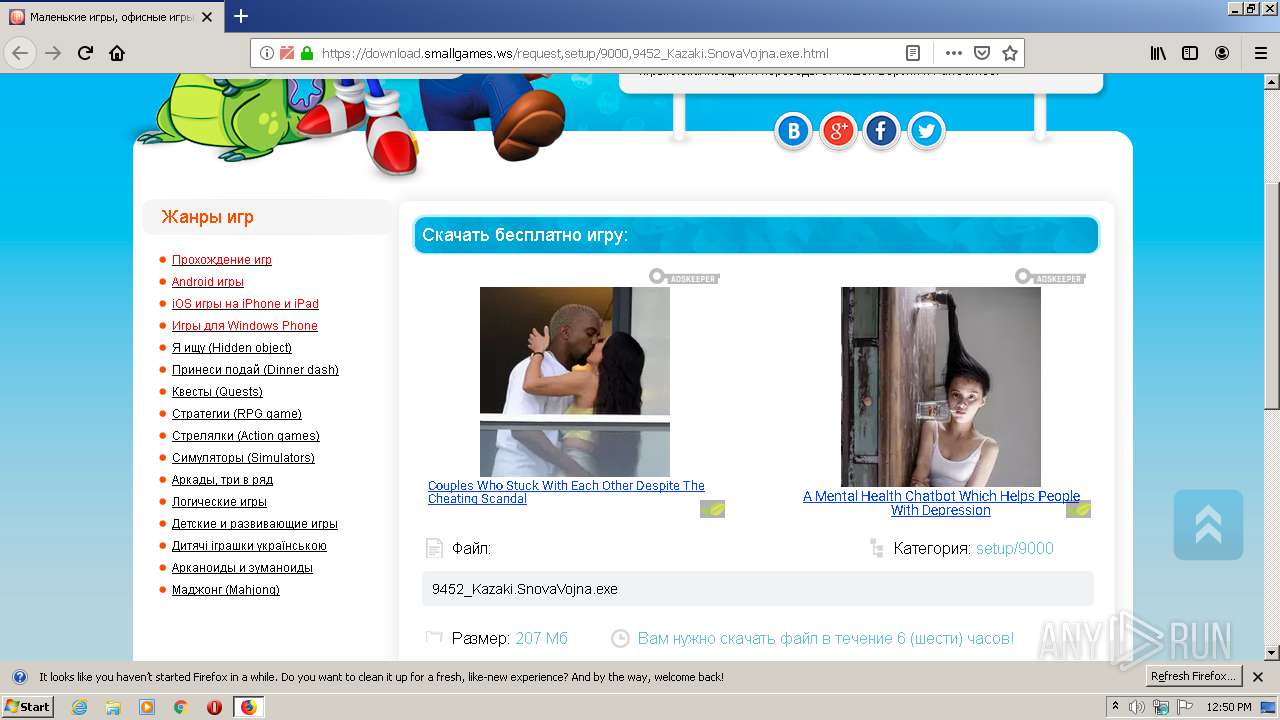Click Adskeeper logo above the chatbot ad
Screen dimensions: 1280x720
tap(1050, 277)
